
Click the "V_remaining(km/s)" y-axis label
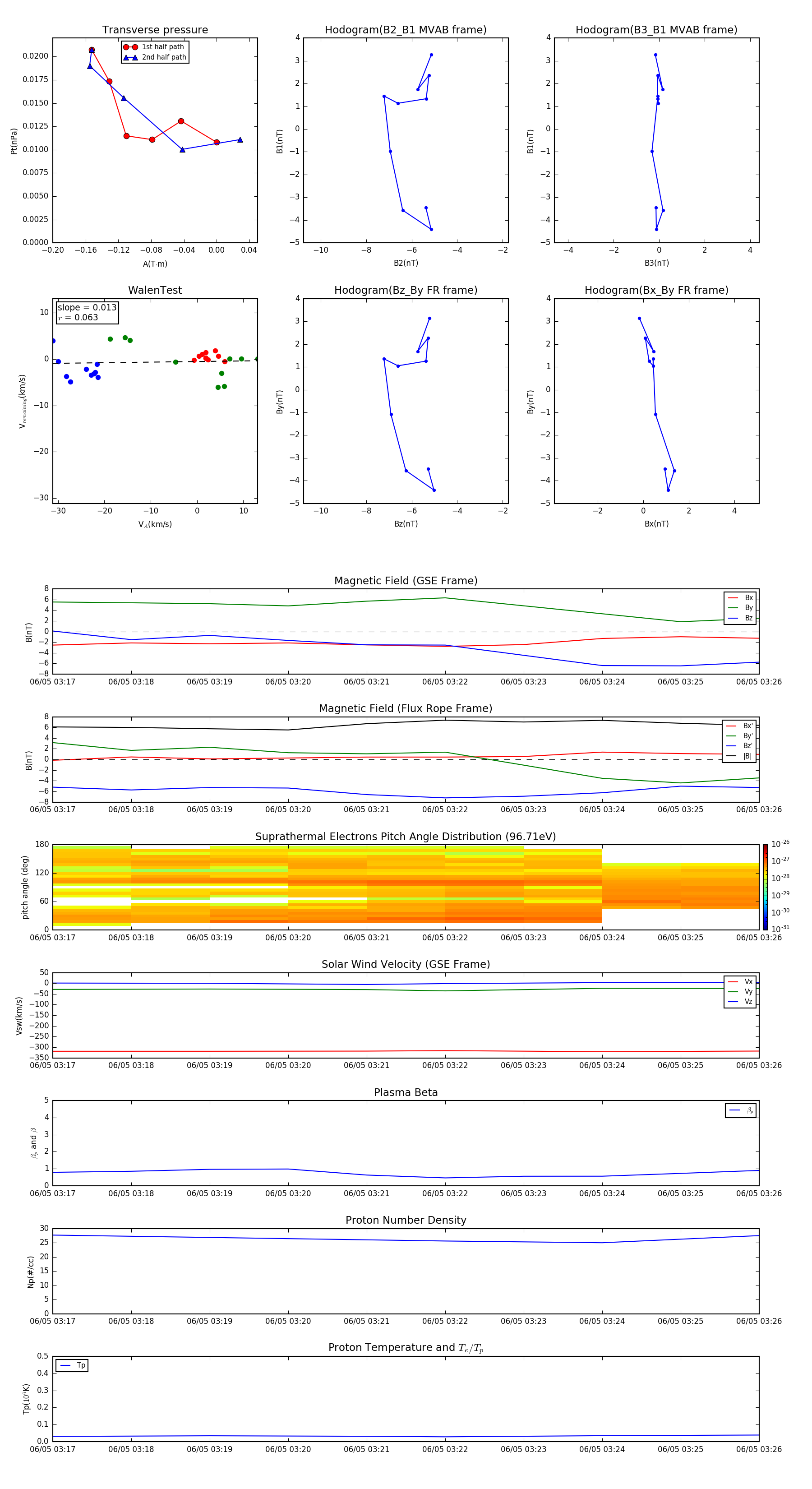click(x=22, y=401)
